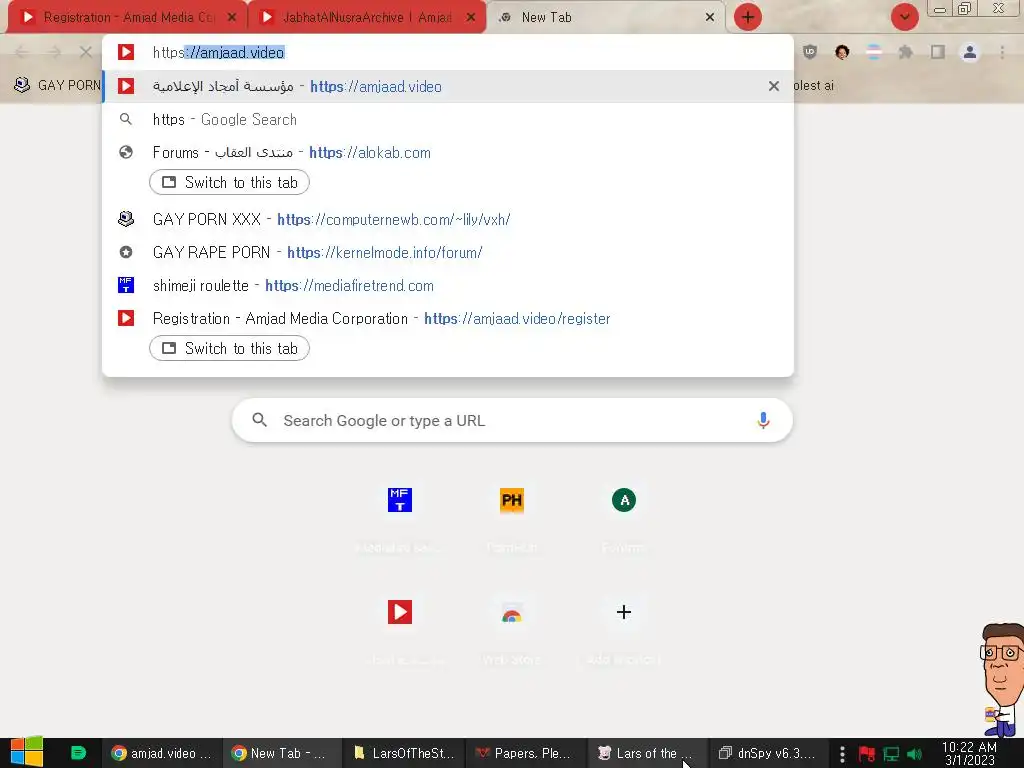Expand the taskbar overflow three-dots
The width and height of the screenshot is (1024, 768).
pyautogui.click(x=842, y=754)
